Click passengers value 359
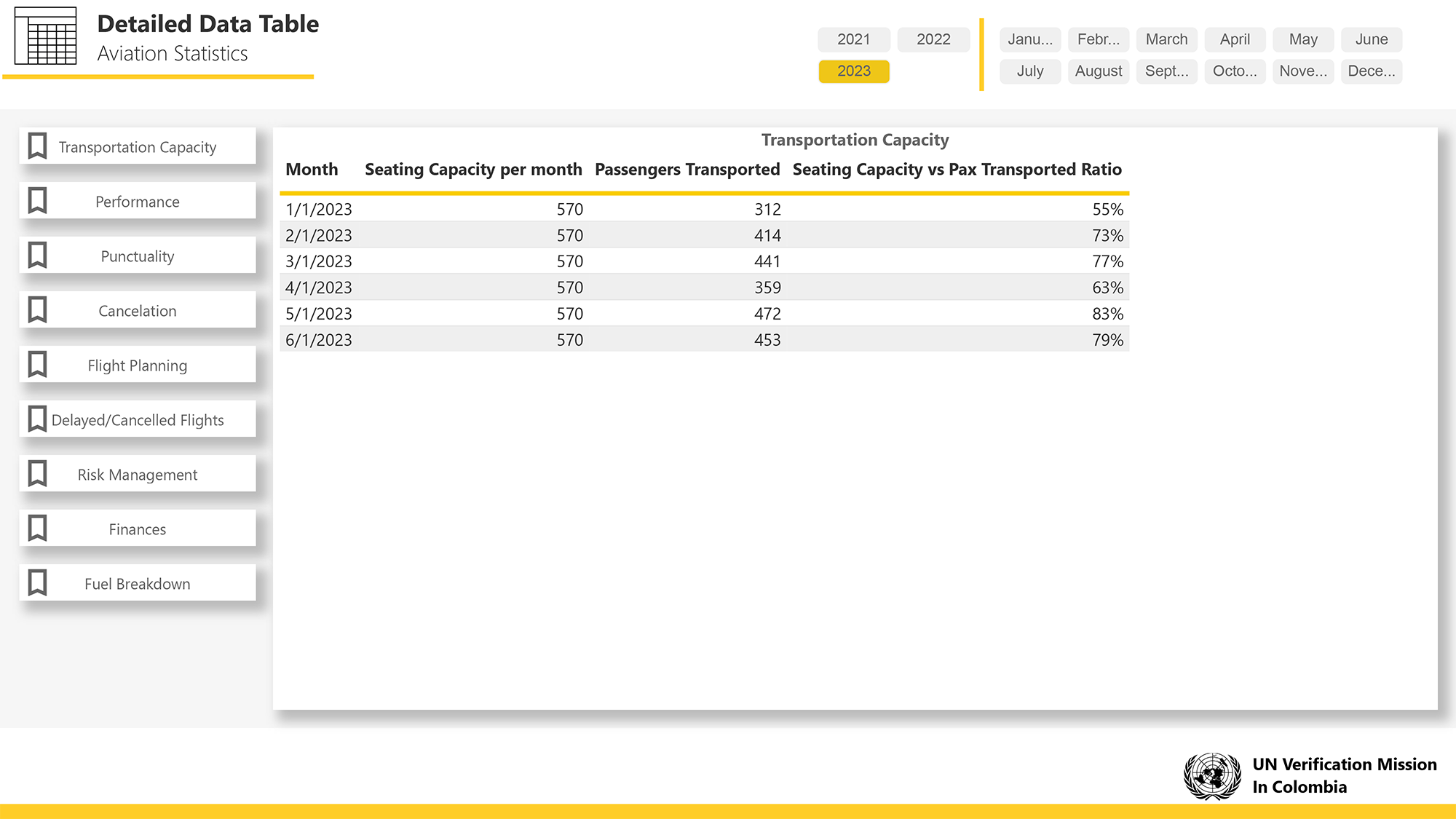The image size is (1456, 819). pos(767,288)
